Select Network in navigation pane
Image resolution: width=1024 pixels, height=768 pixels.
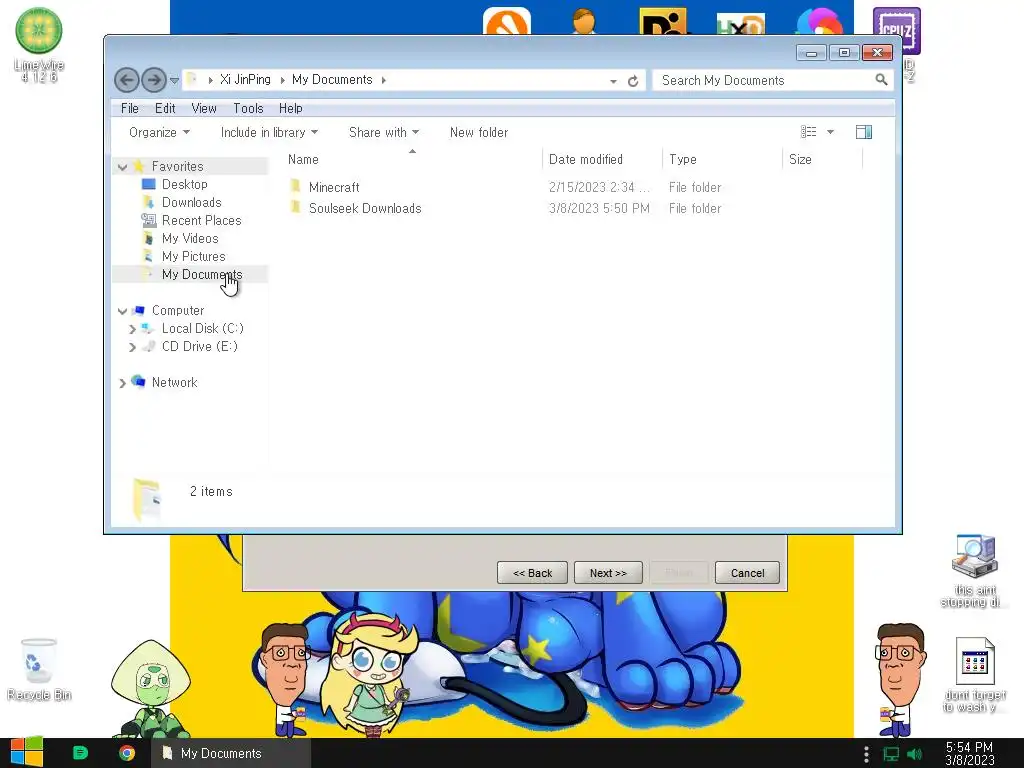174,382
